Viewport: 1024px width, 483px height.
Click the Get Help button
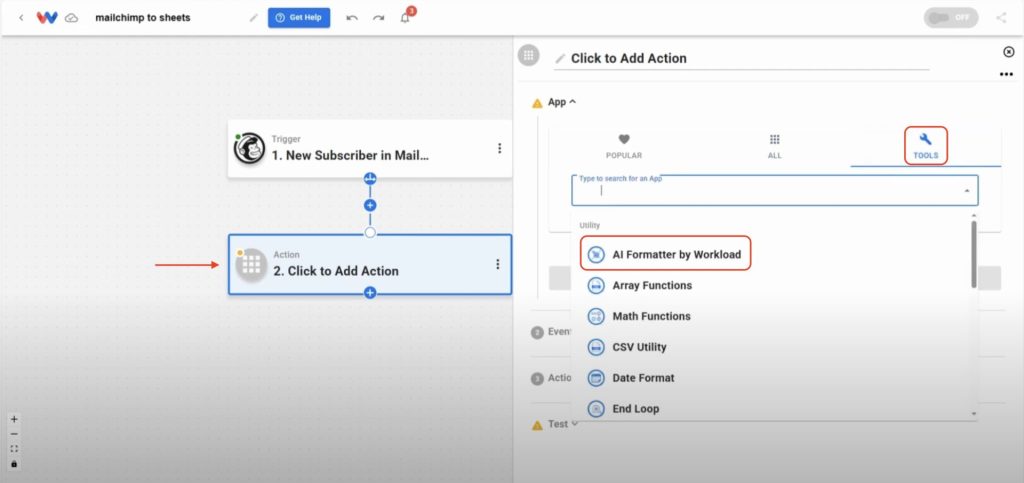[x=299, y=18]
